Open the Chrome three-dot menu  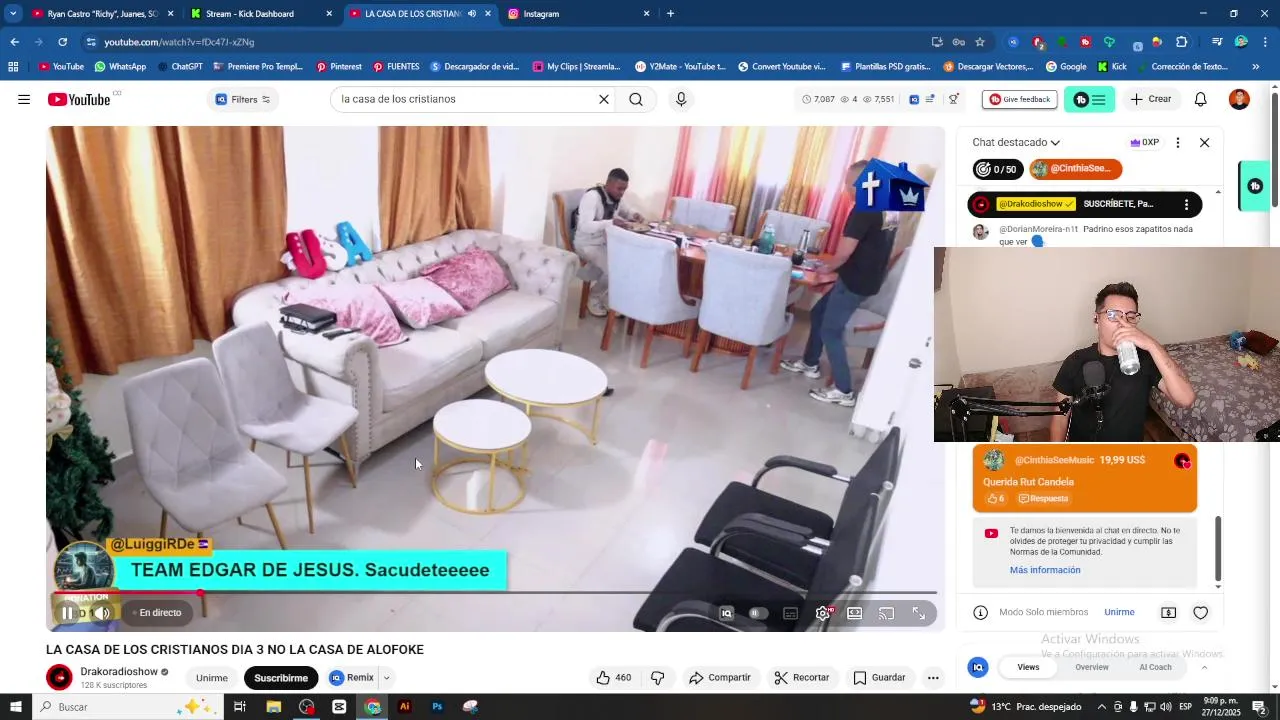[1266, 42]
